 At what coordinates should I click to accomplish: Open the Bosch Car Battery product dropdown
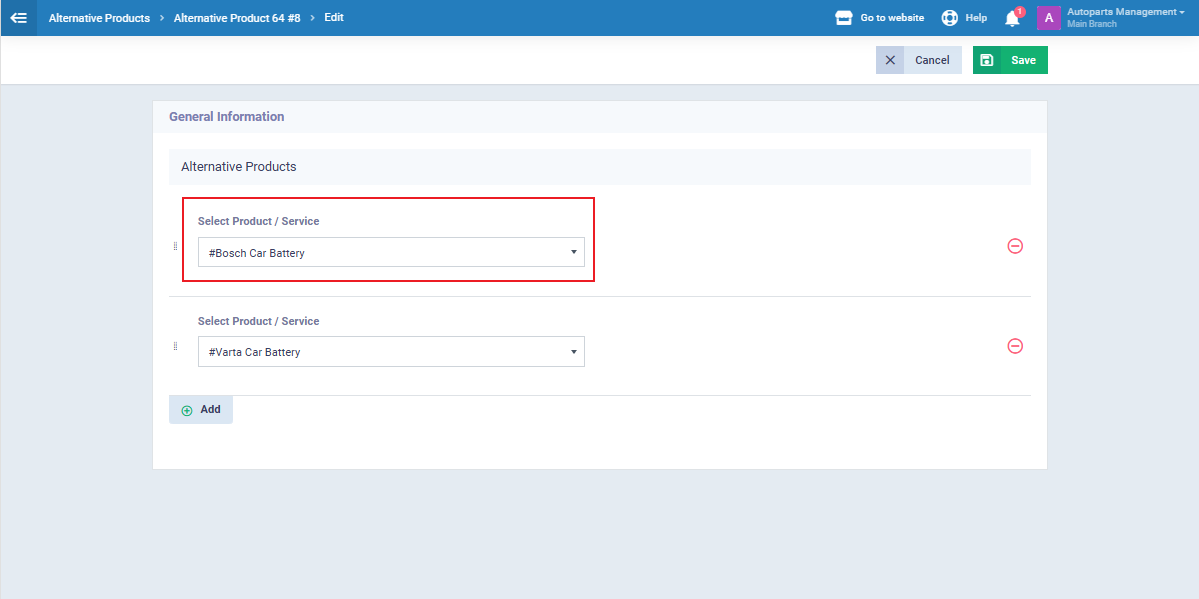[391, 252]
